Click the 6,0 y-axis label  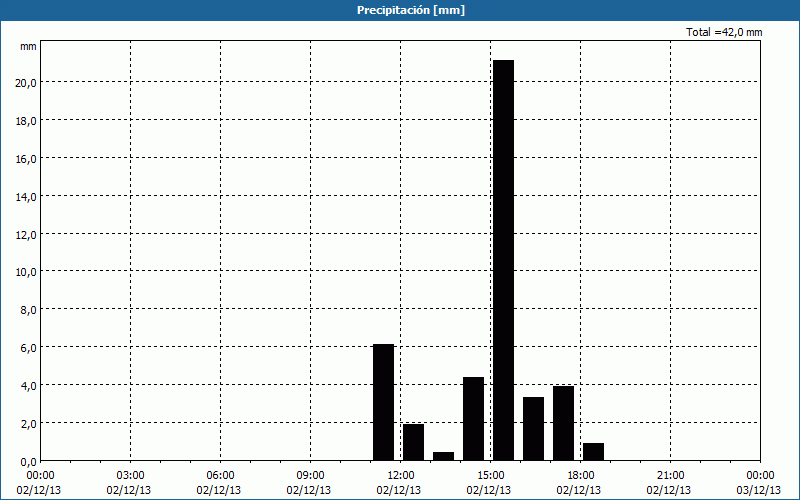coord(28,348)
